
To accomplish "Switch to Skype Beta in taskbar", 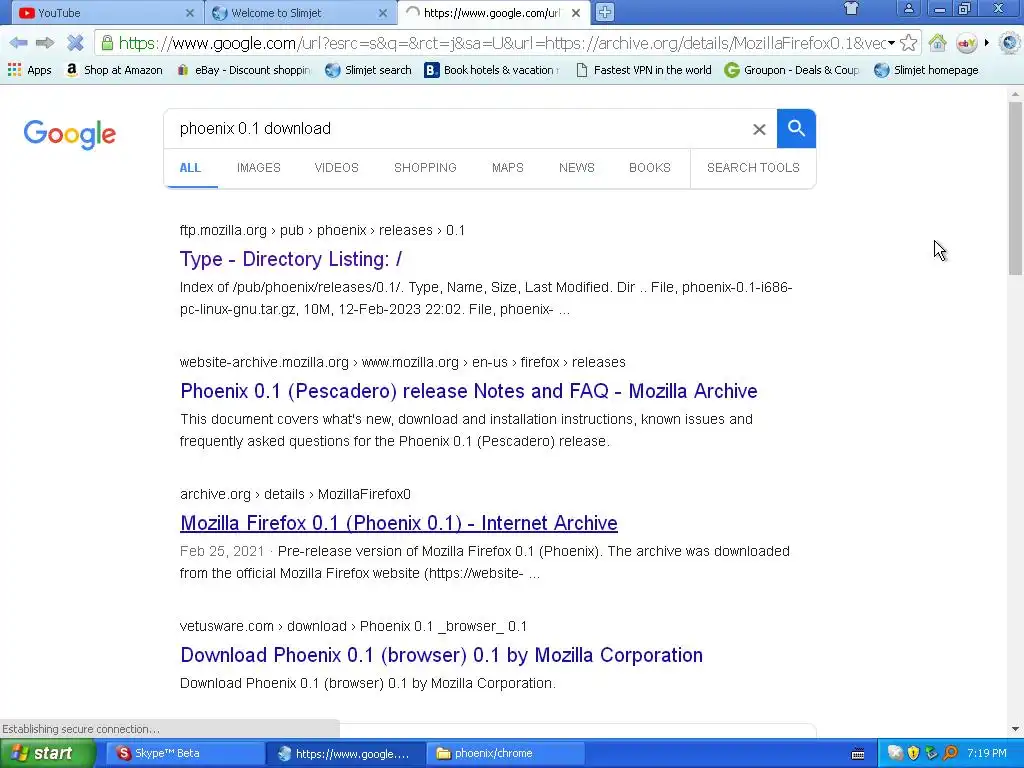I will 186,754.
